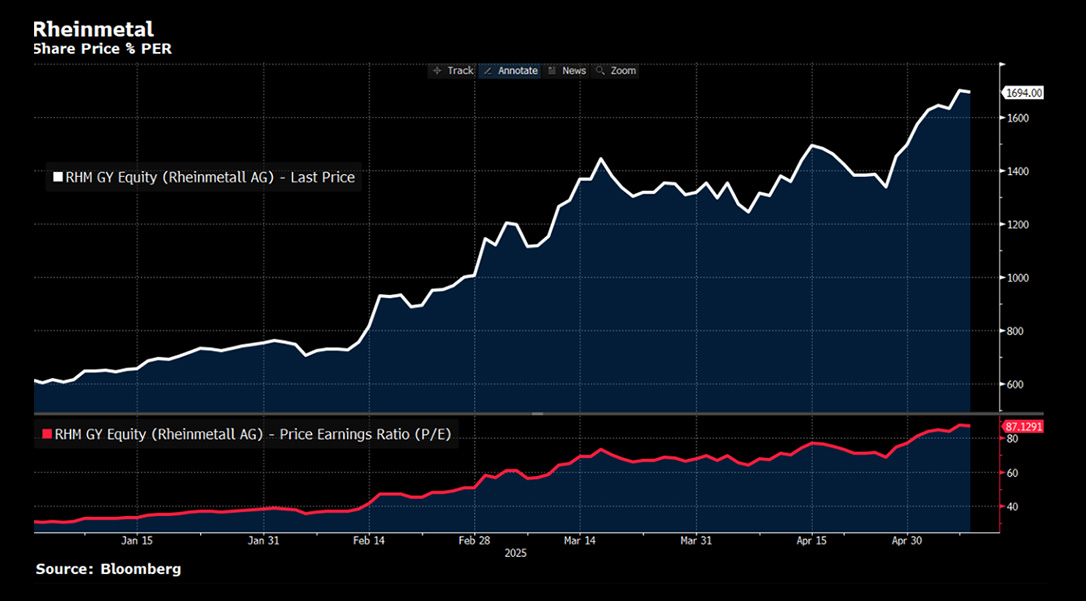1086x601 pixels.
Task: Click the 1200 price axis label
Action: pyautogui.click(x=1017, y=225)
